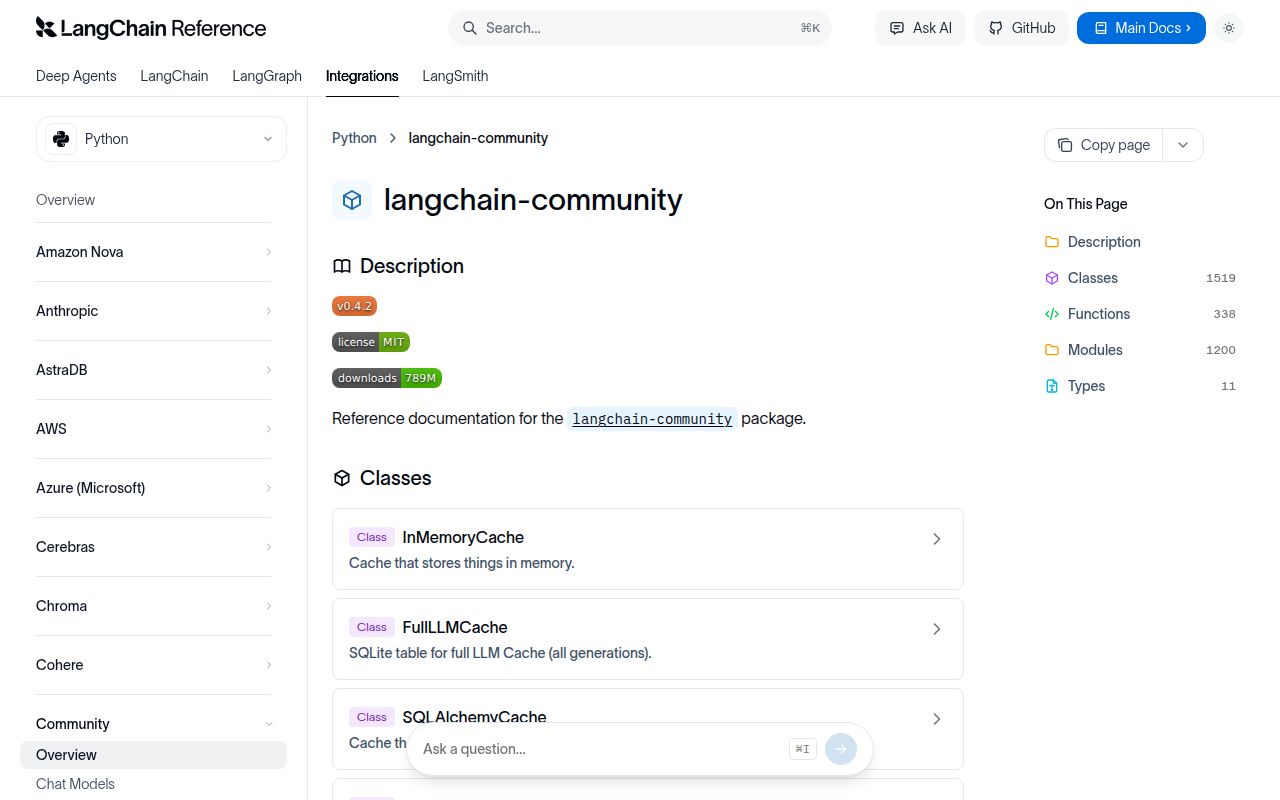Click the purple cube icon beside Classes in On This Page
The height and width of the screenshot is (800, 1280).
click(1052, 278)
